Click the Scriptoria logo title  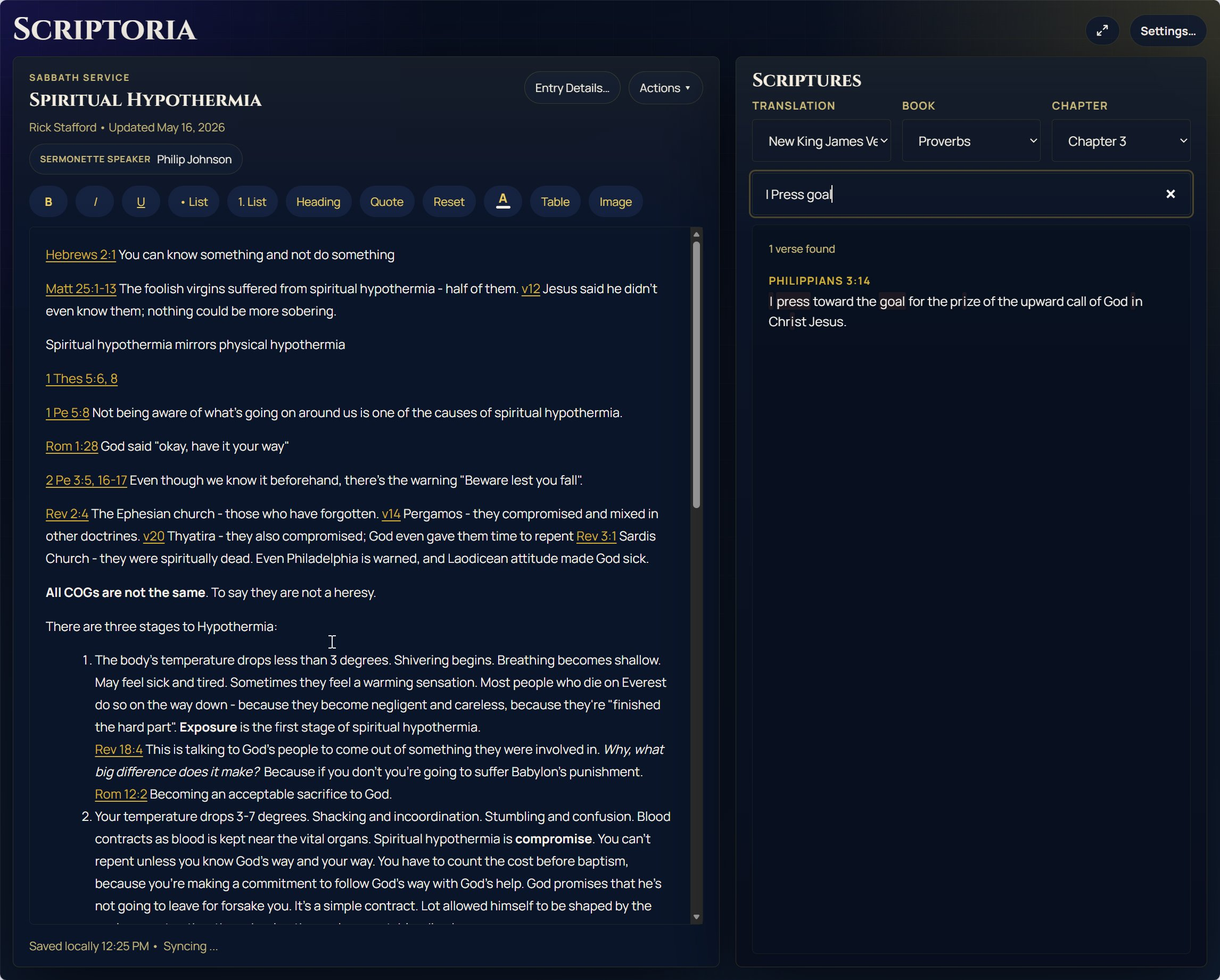pos(105,29)
